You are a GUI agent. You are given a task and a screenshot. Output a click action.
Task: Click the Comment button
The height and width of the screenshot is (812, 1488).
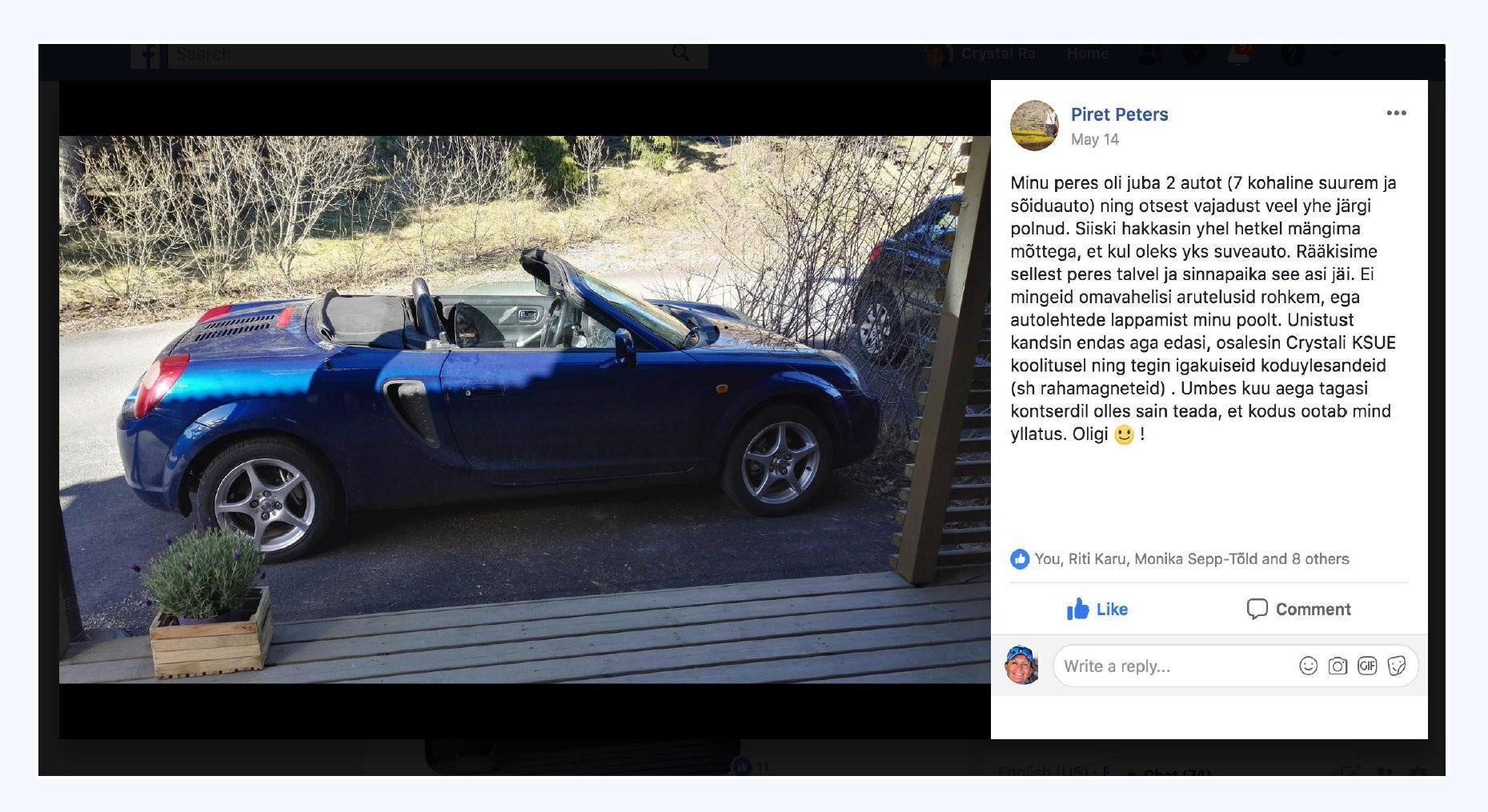1298,609
